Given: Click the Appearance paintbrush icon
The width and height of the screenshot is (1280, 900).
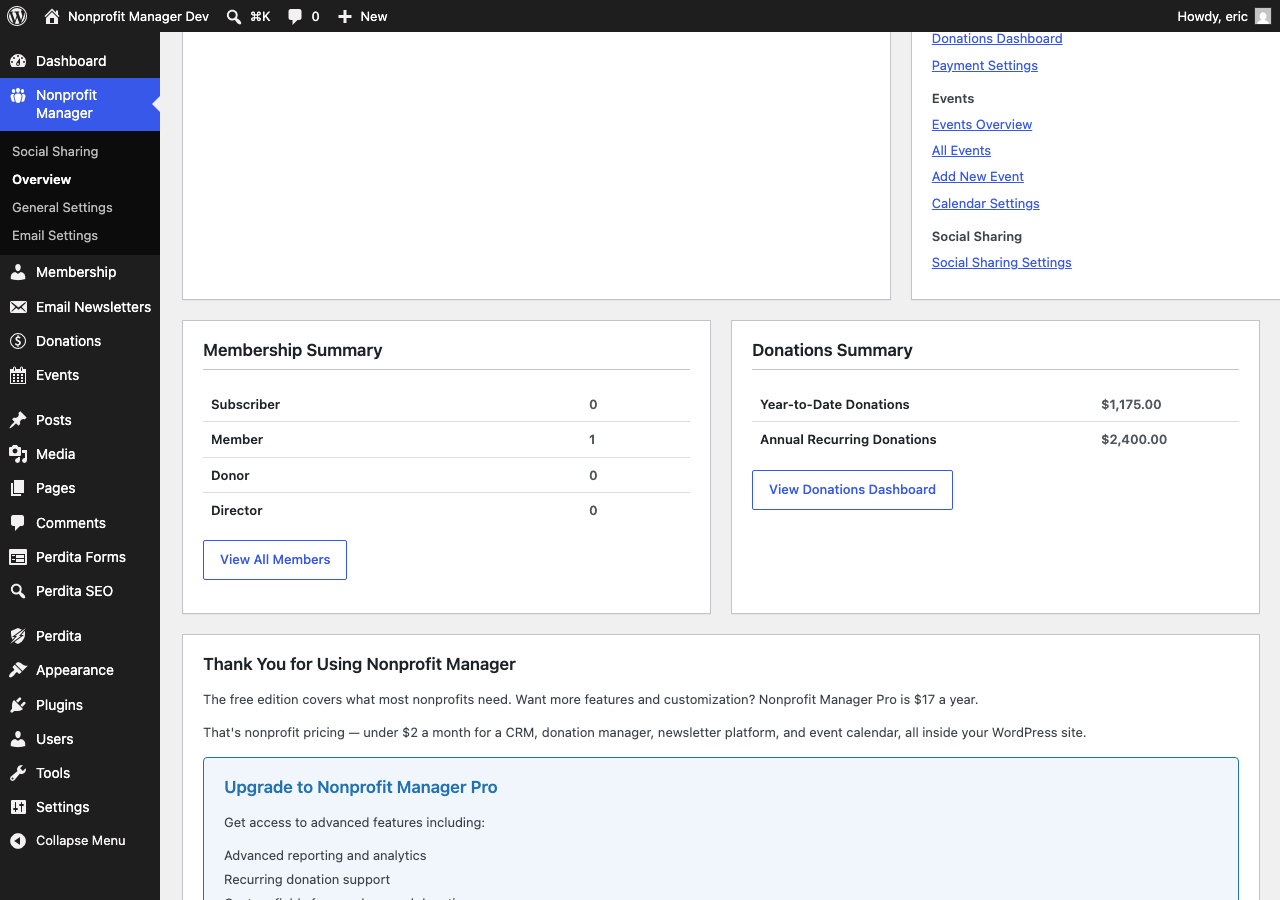Looking at the screenshot, I should click(18, 670).
